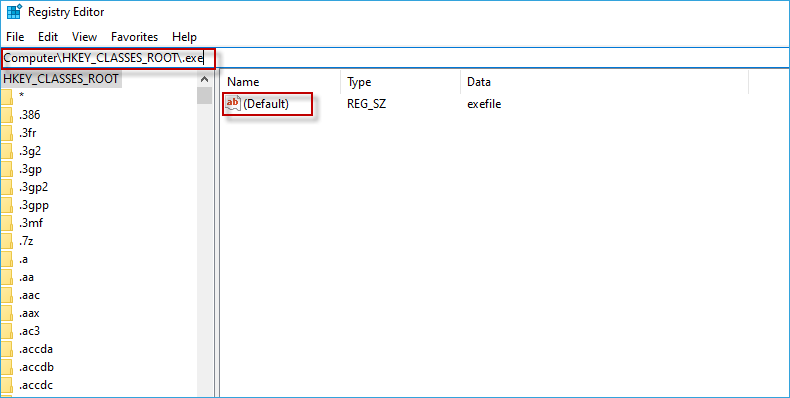The height and width of the screenshot is (398, 790).
Task: Click the REG_SZ type cell
Action: click(x=367, y=104)
